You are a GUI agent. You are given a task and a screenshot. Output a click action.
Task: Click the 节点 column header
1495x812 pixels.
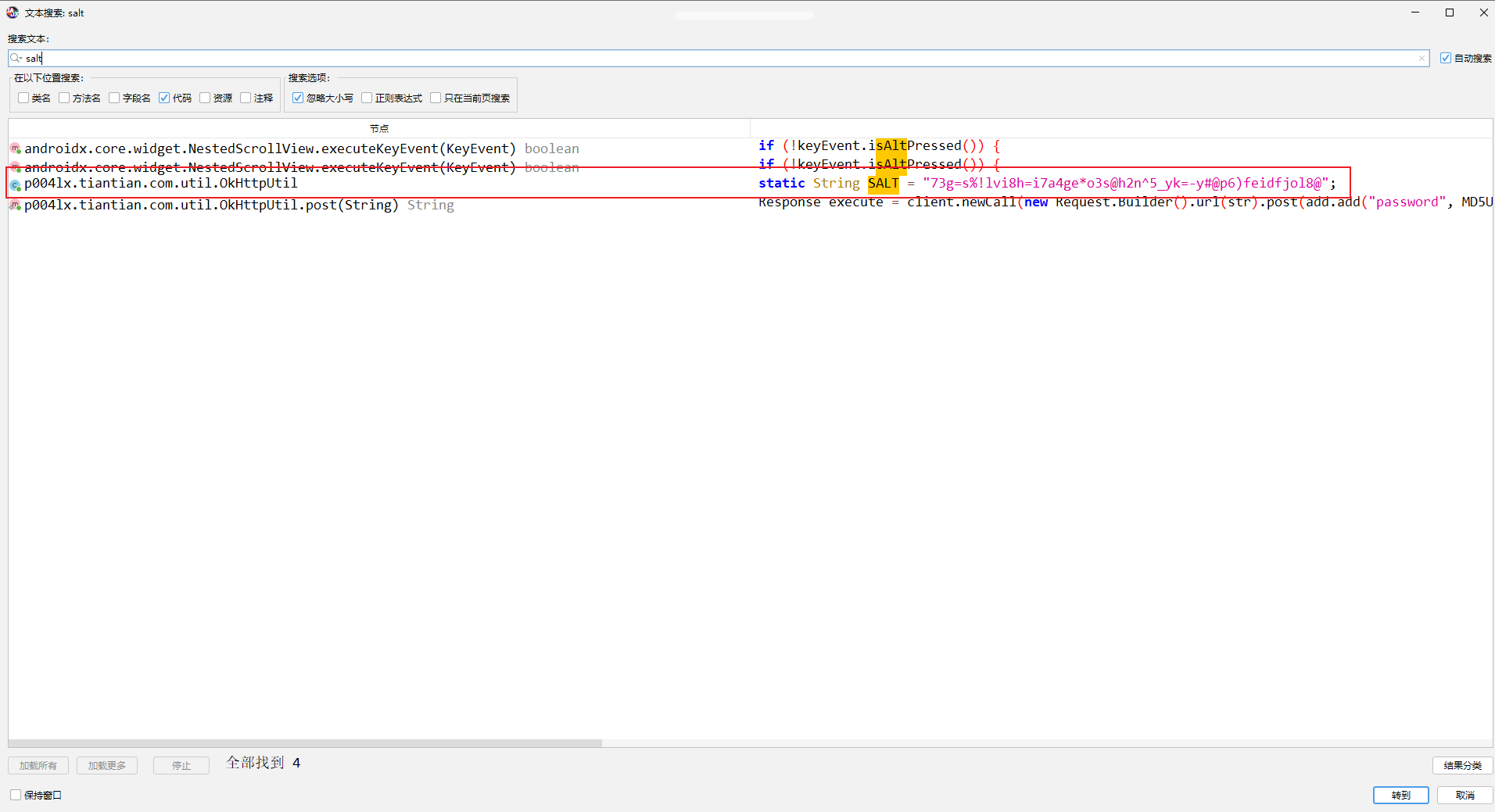(x=379, y=128)
